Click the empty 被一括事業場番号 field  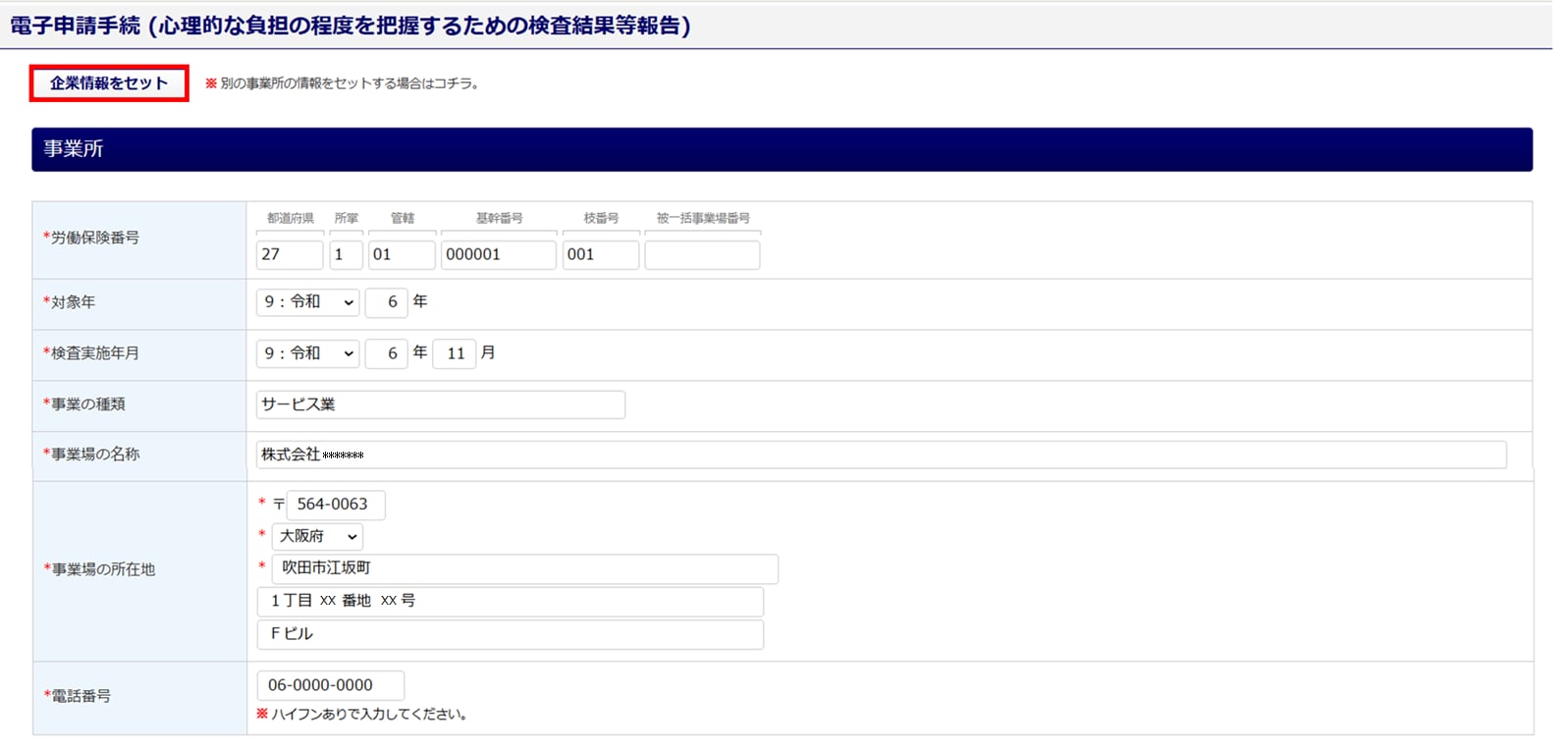[702, 255]
